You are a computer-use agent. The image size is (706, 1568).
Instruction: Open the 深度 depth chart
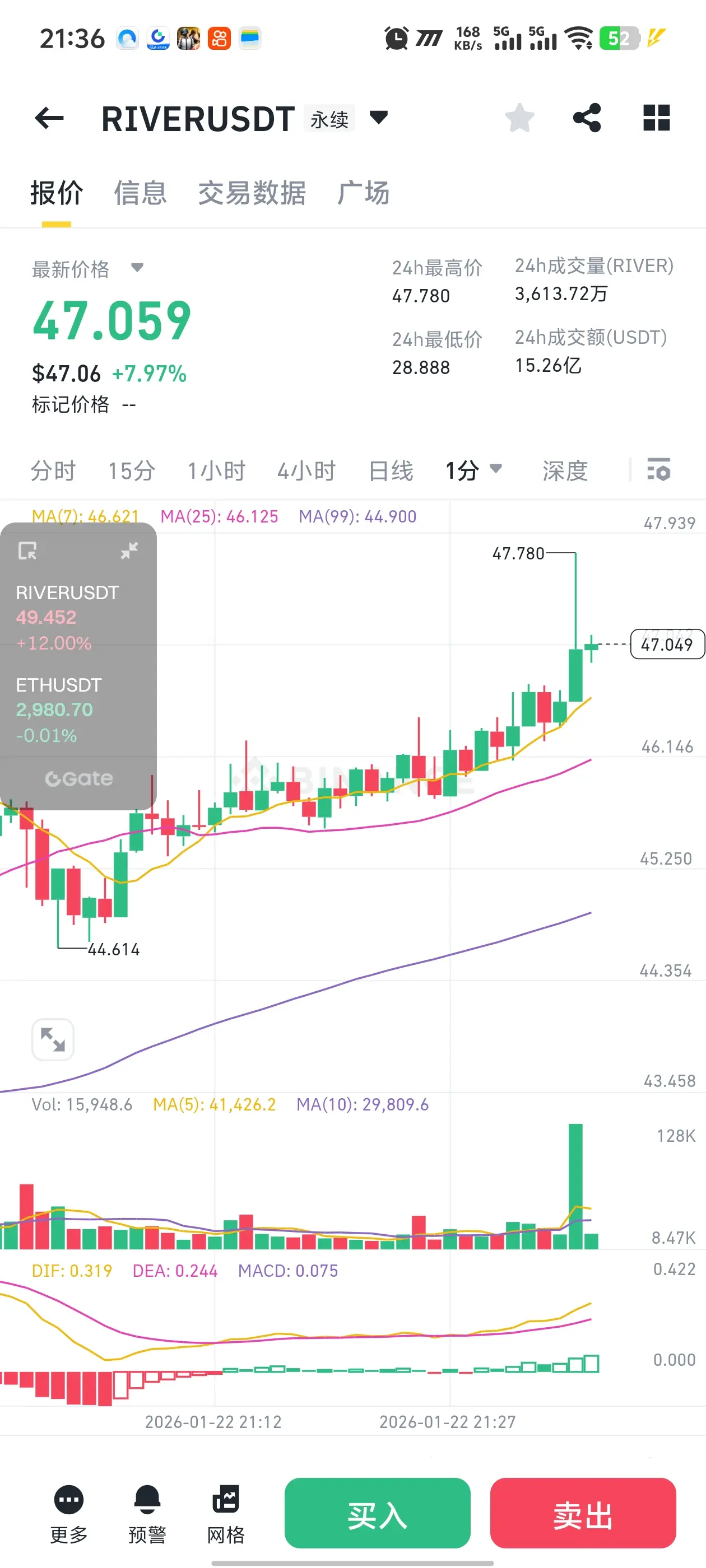click(x=565, y=470)
